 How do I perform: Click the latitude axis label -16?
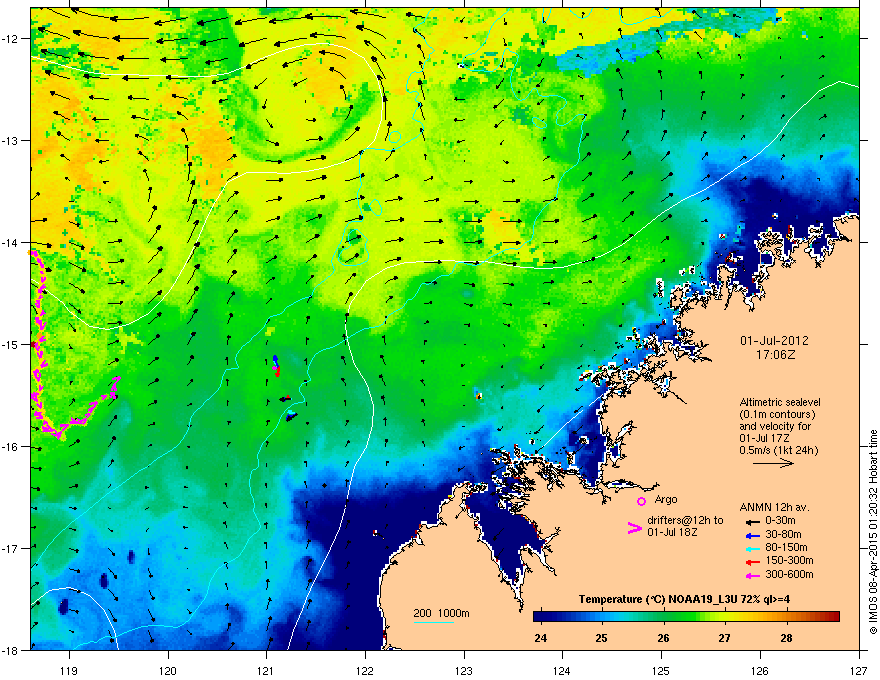(x=11, y=447)
